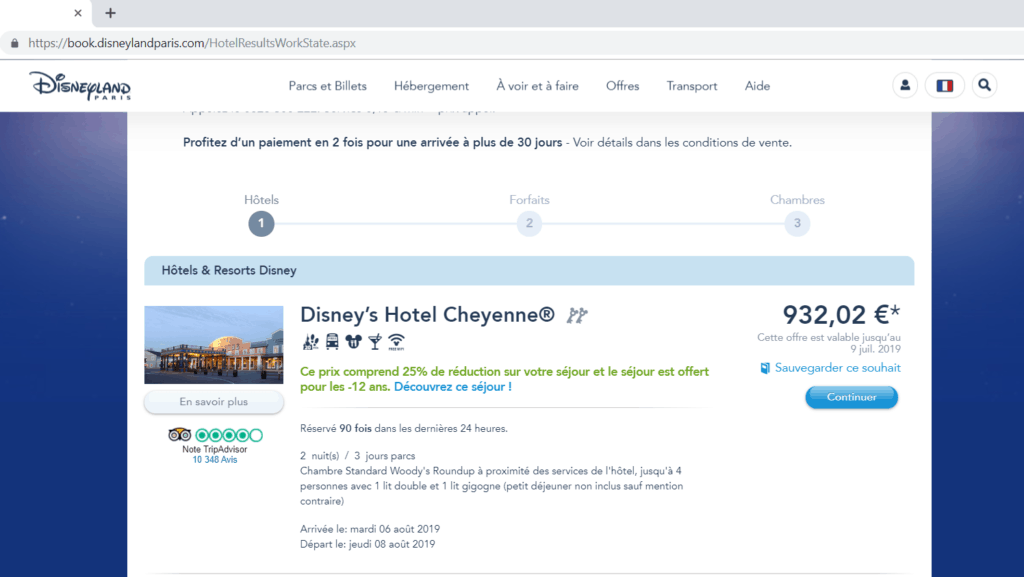Click the park castle amenity icon
The width and height of the screenshot is (1024, 577).
tap(311, 341)
